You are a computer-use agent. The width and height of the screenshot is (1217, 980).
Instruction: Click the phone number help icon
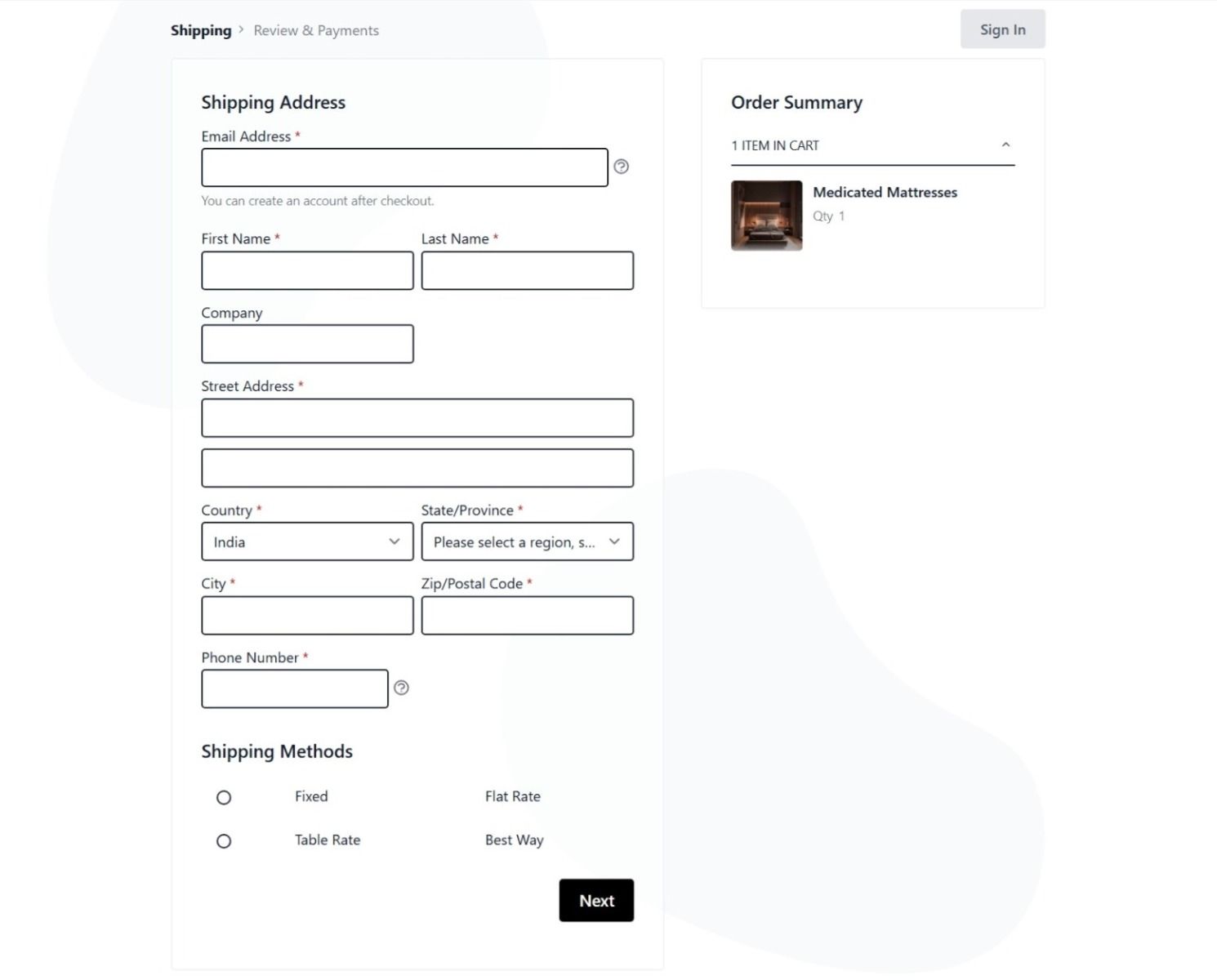coord(401,688)
